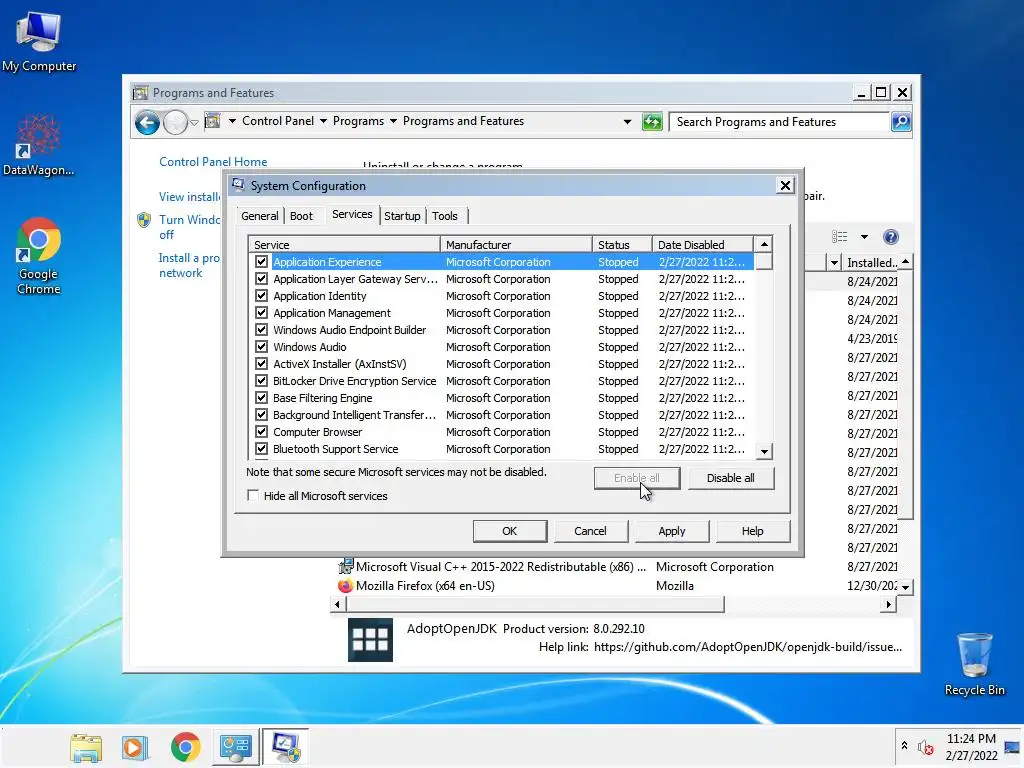Open the DataWagon desktop shortcut
Viewport: 1024px width, 768px height.
39,145
